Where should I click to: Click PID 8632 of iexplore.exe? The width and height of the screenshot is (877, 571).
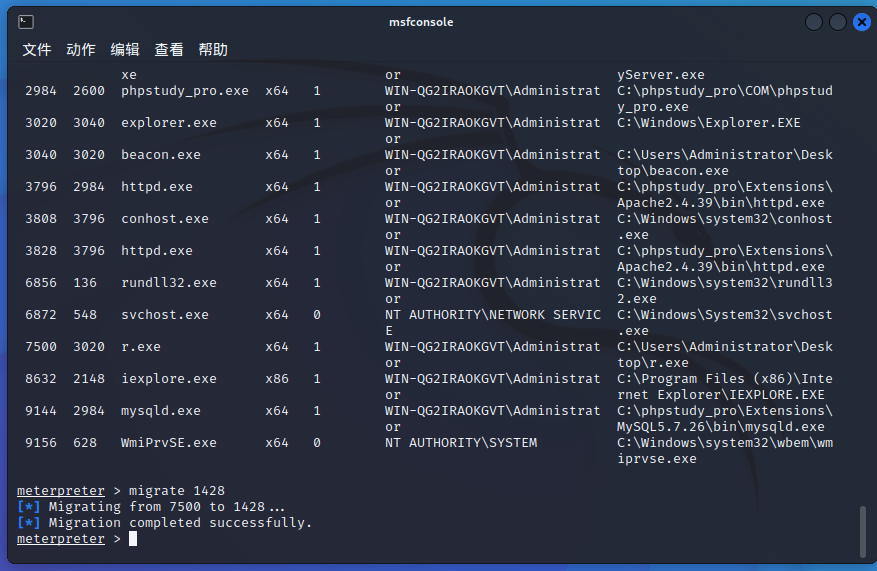pos(41,379)
